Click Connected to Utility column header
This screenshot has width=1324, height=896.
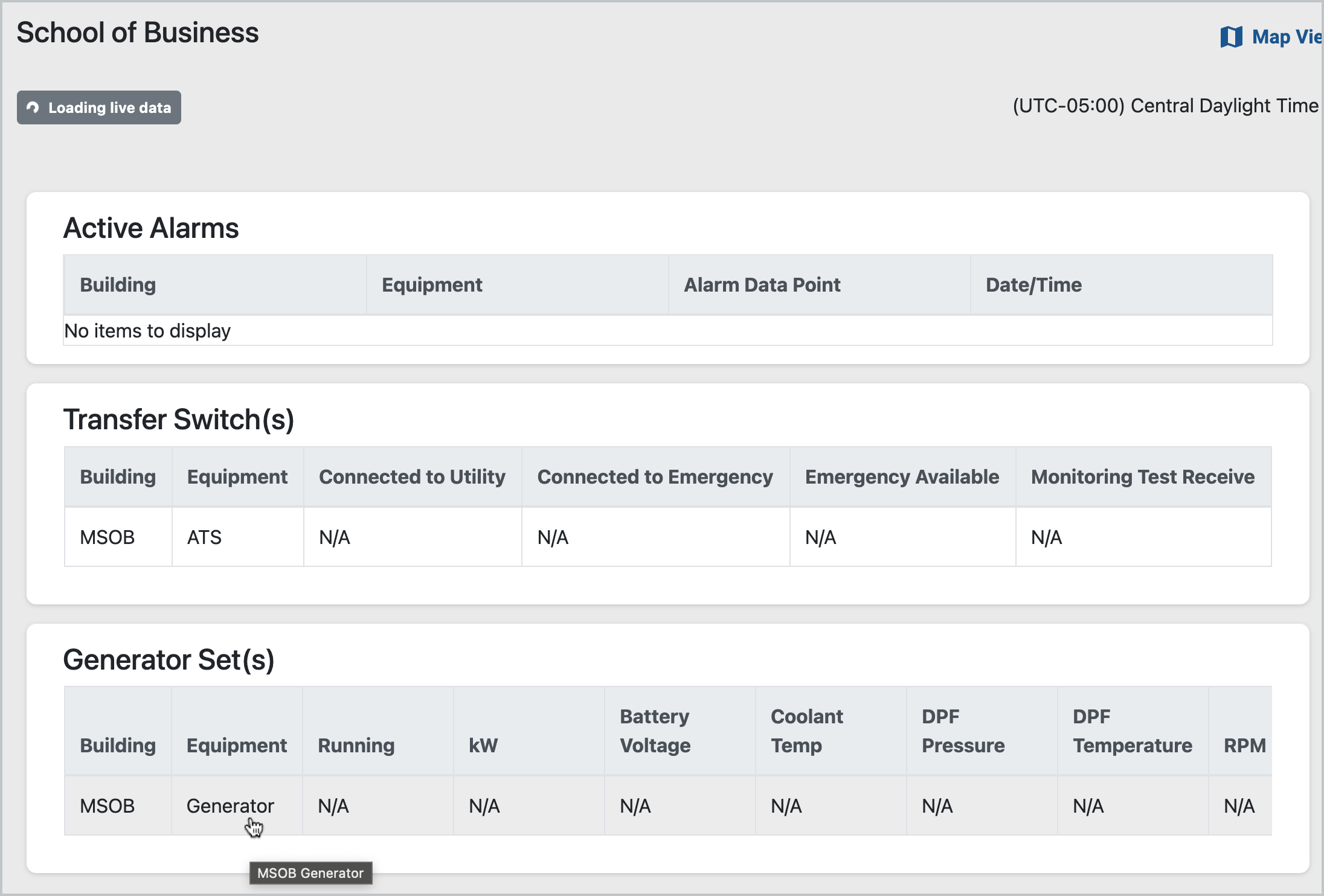click(x=412, y=476)
